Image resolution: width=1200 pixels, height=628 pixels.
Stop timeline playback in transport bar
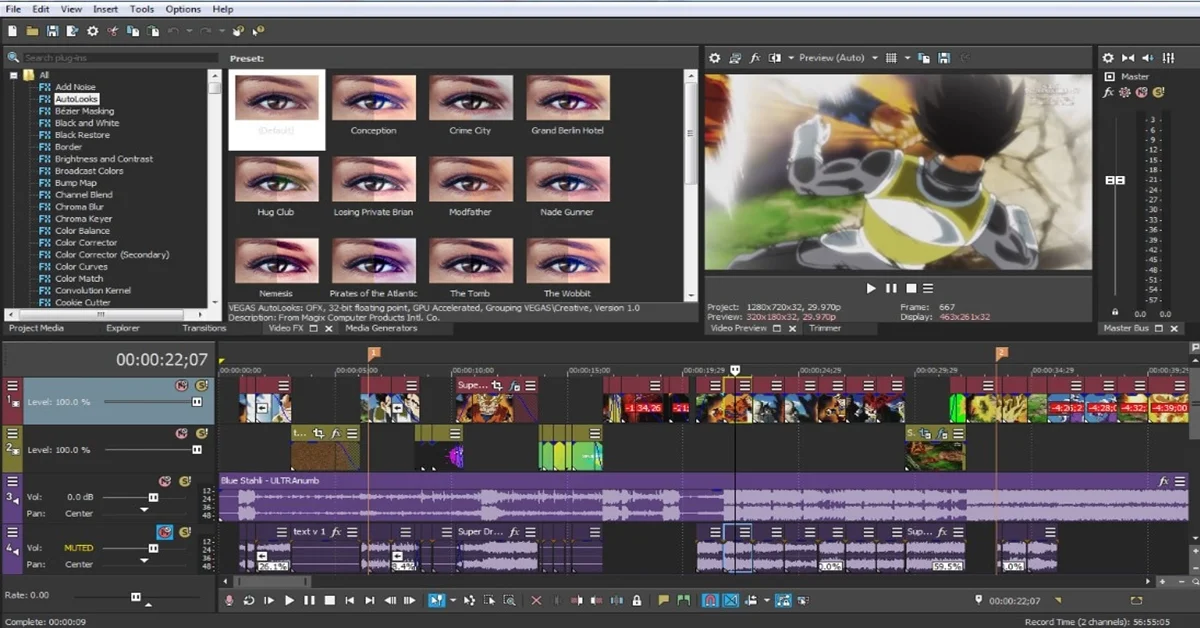pyautogui.click(x=329, y=600)
